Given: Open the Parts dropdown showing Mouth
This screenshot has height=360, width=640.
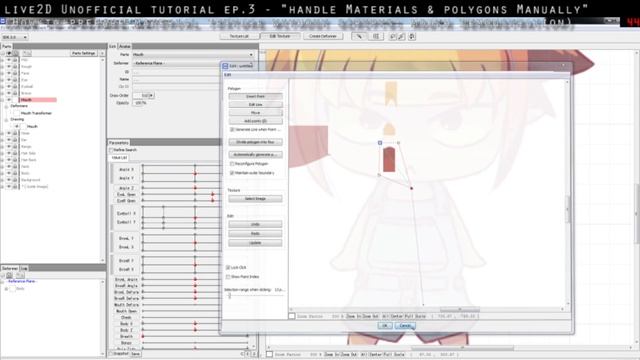Looking at the screenshot, I should click(x=193, y=54).
